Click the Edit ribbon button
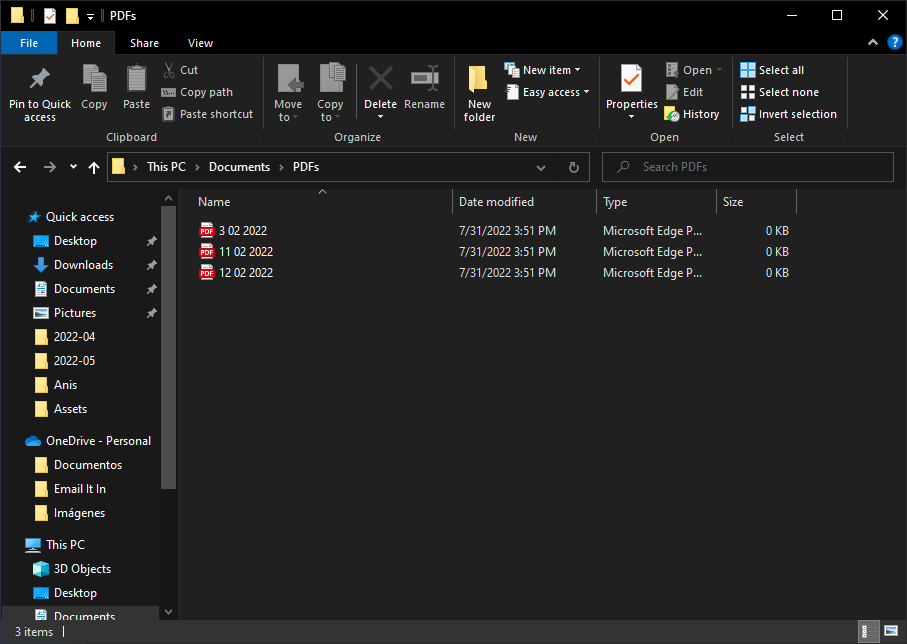This screenshot has width=907, height=644. (x=684, y=92)
